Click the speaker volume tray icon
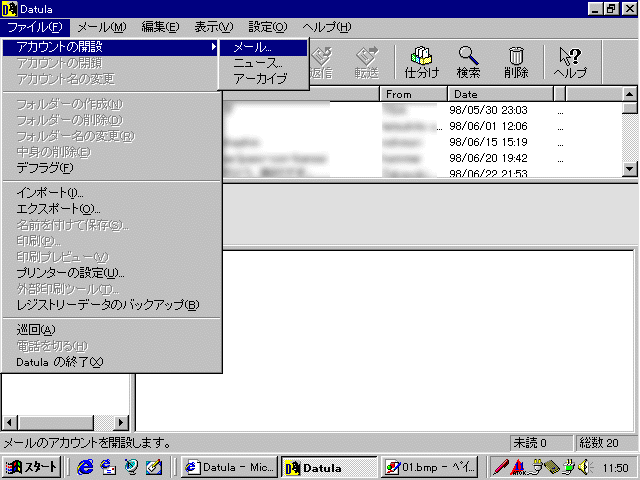 [x=586, y=467]
